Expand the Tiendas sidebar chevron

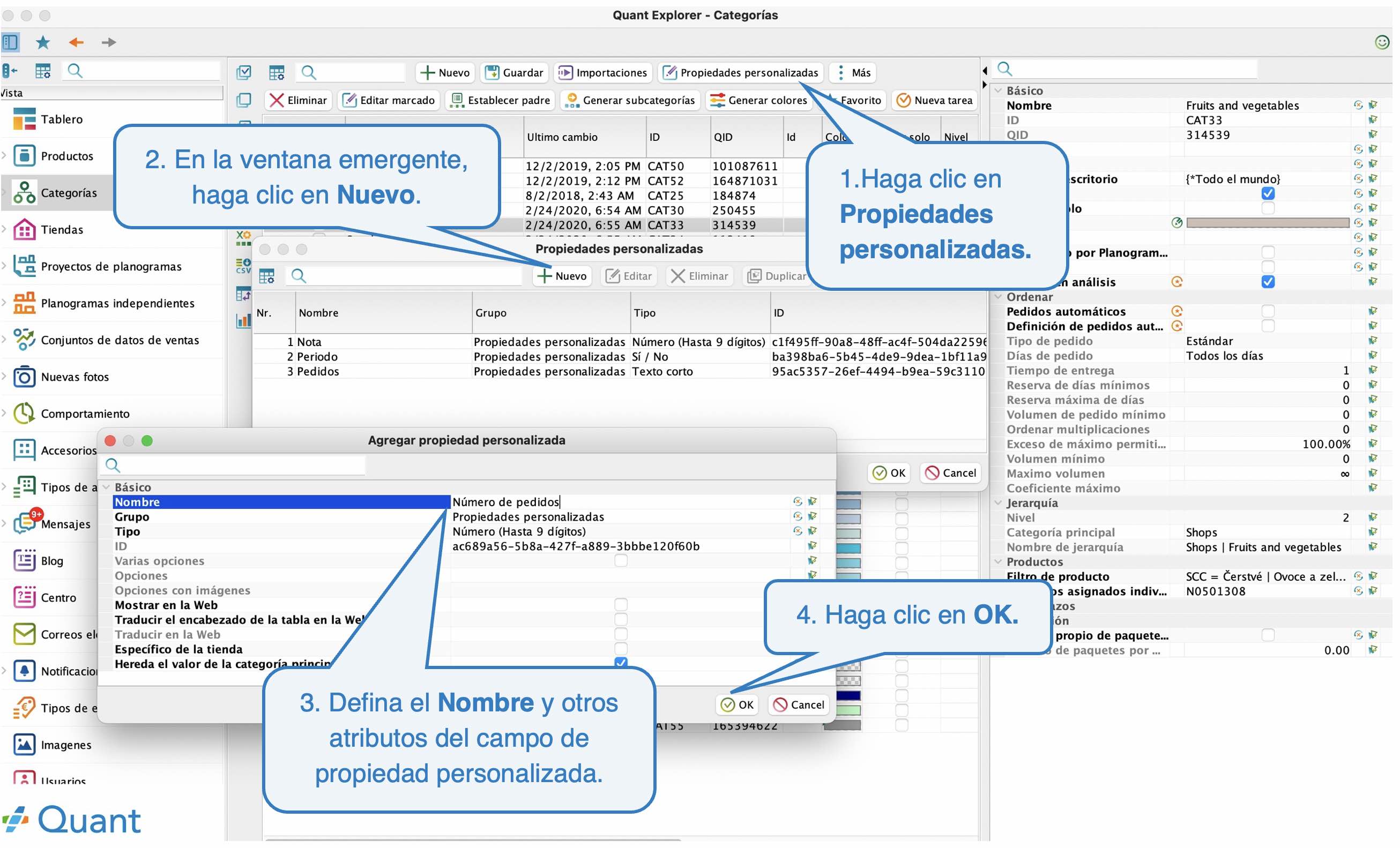(4, 229)
